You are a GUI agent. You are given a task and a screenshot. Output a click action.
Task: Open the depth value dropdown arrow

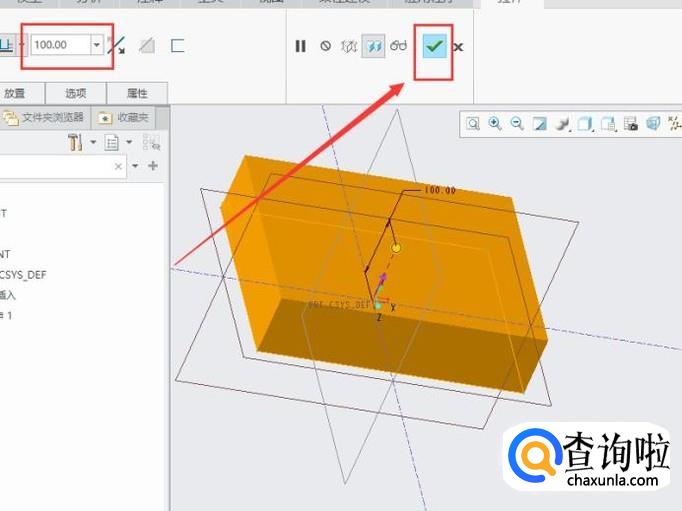tap(97, 45)
